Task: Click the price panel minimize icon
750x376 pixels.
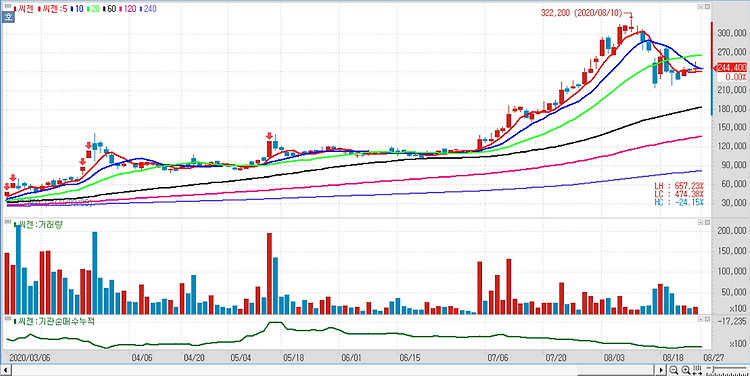Action: pos(701,7)
